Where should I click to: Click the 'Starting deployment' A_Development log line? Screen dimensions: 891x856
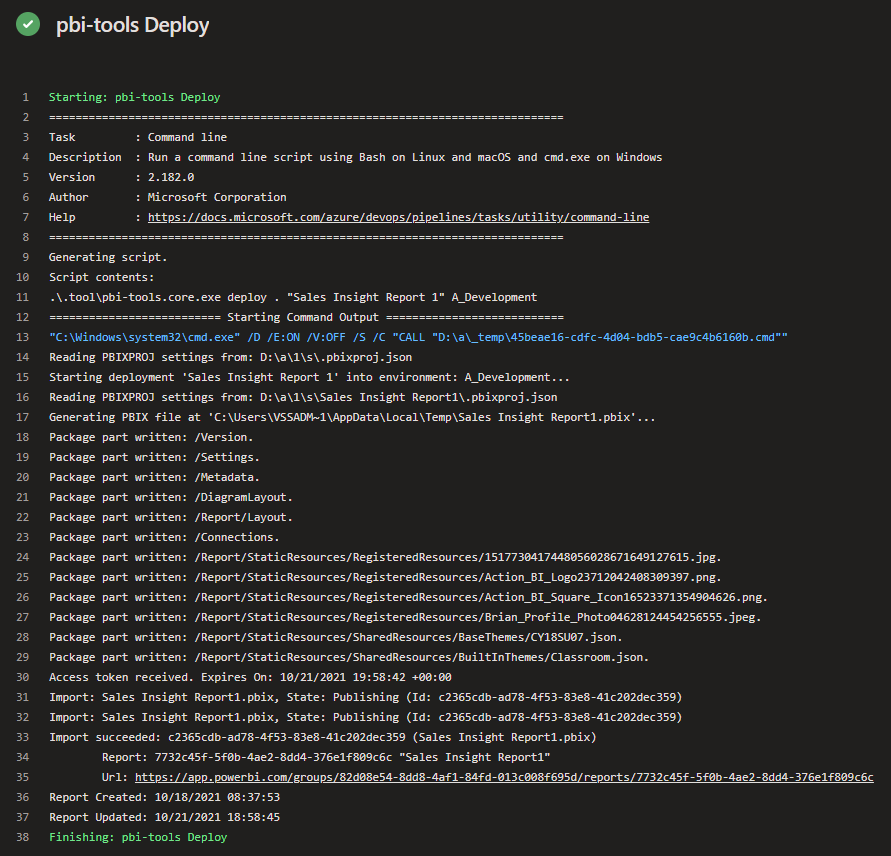(309, 377)
